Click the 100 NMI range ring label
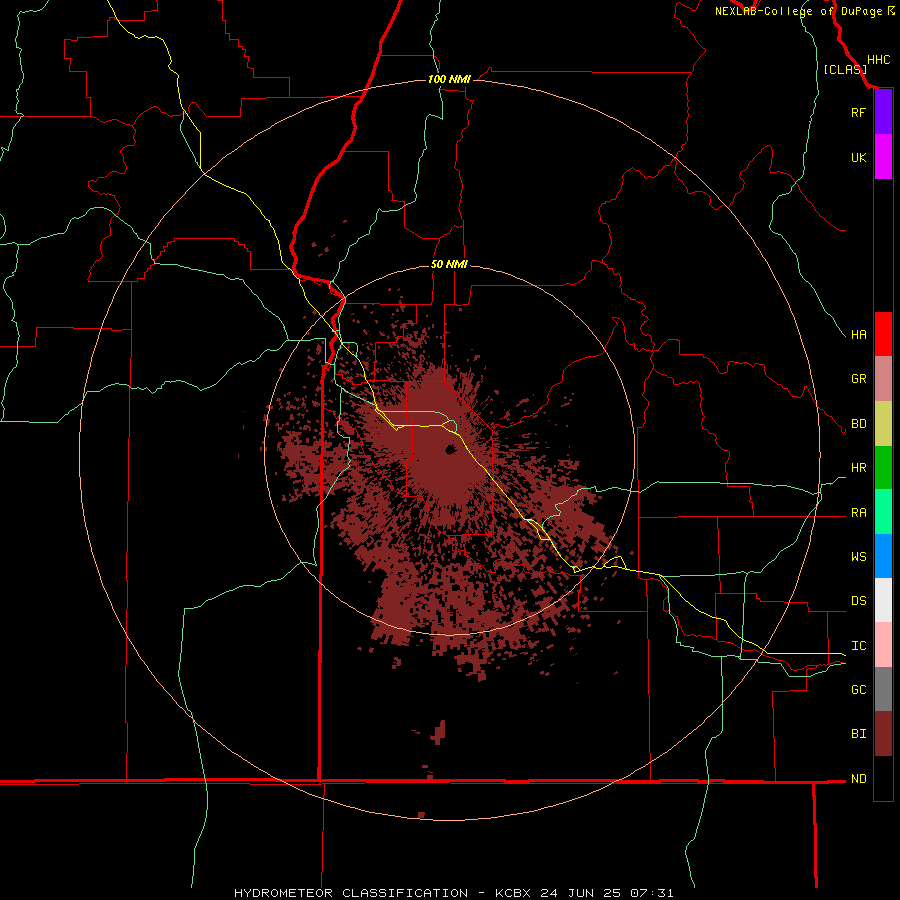The height and width of the screenshot is (900, 900). click(449, 79)
